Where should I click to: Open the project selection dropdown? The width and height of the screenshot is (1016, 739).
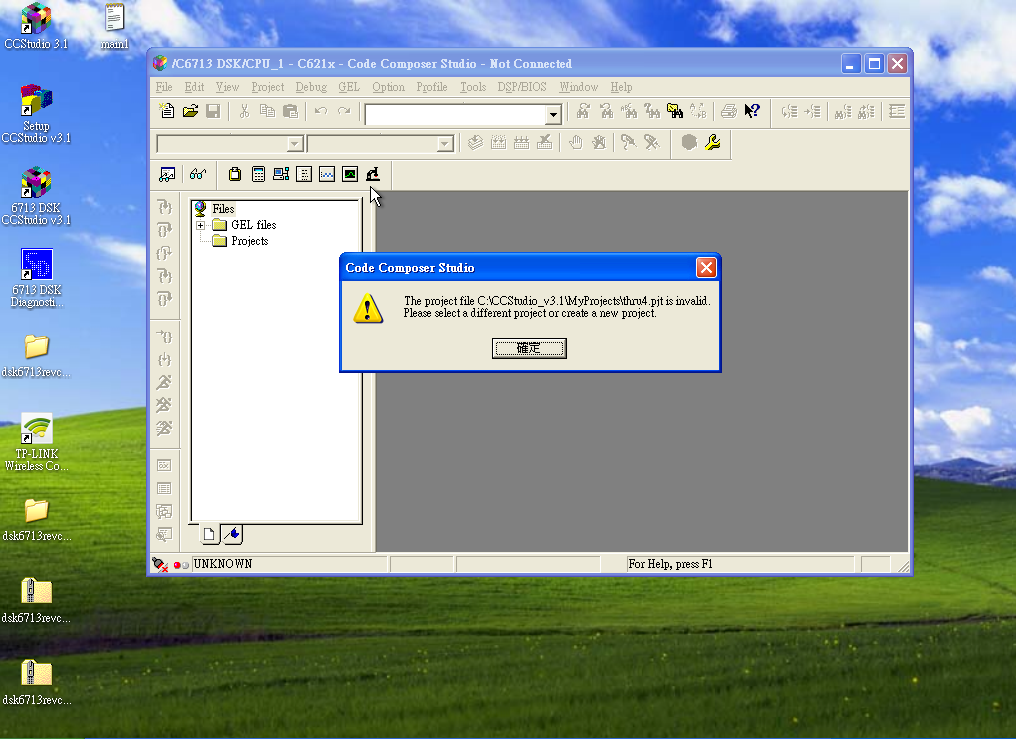(x=295, y=144)
